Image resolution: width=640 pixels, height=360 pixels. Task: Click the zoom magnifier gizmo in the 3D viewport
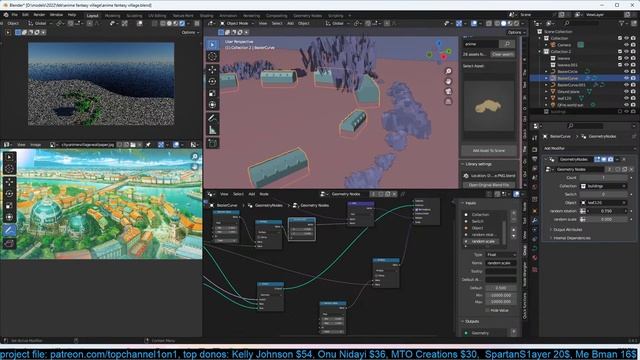coord(448,71)
